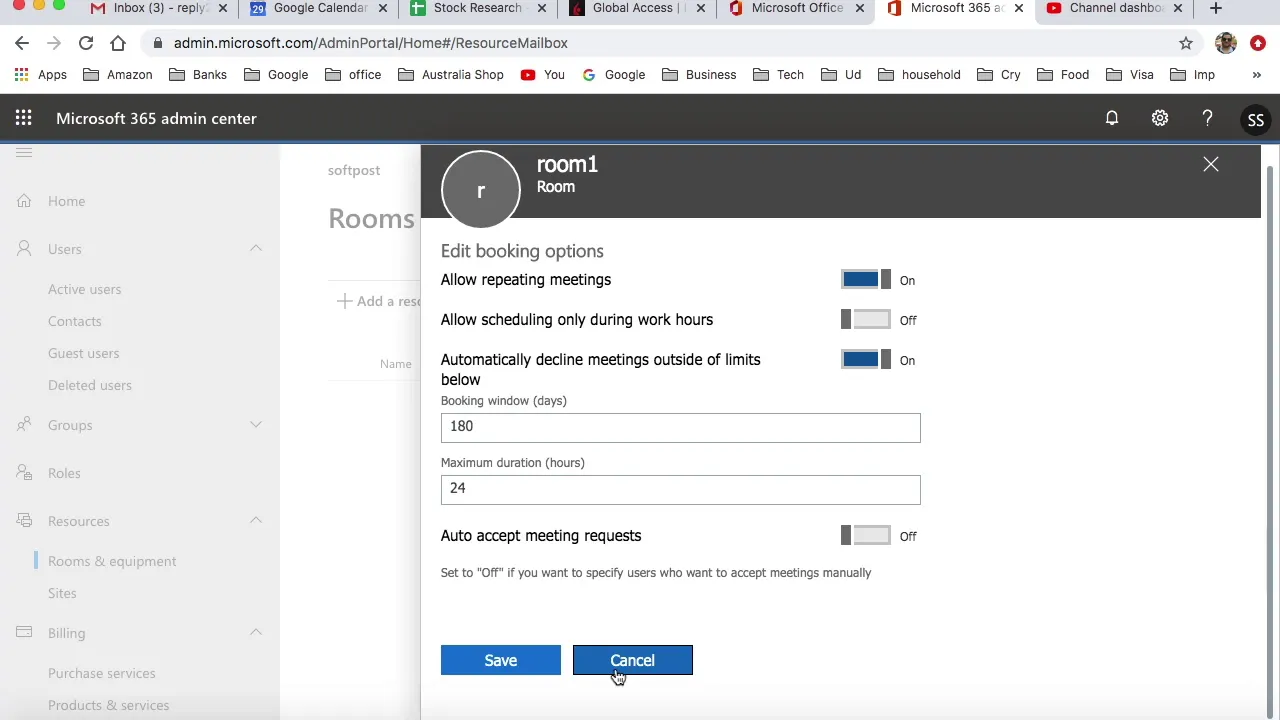Switch to the Channel dashboard tab
Viewport: 1280px width, 720px height.
click(x=1115, y=9)
